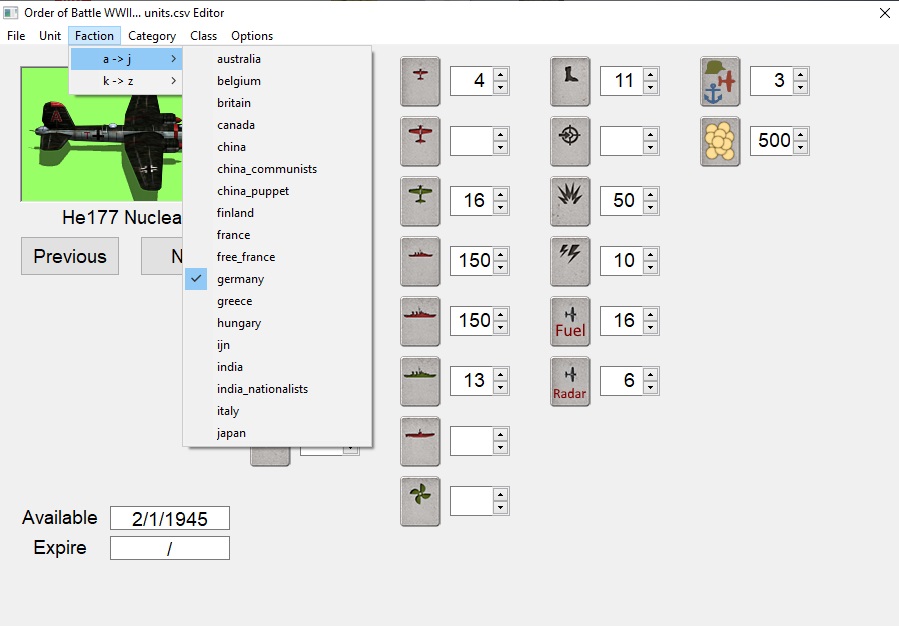
Task: Click the gold coins cost icon
Action: tap(720, 141)
